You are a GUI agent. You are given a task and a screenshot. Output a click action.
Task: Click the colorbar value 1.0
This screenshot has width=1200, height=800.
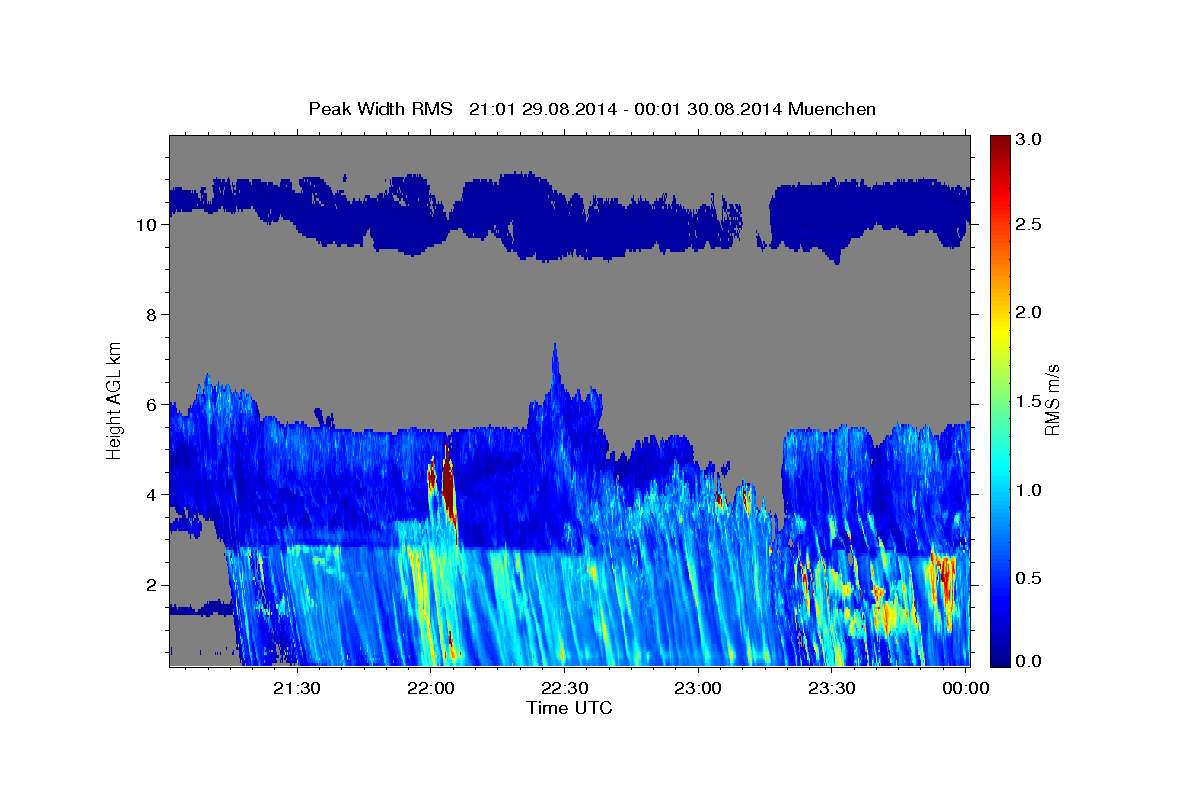tap(1030, 490)
